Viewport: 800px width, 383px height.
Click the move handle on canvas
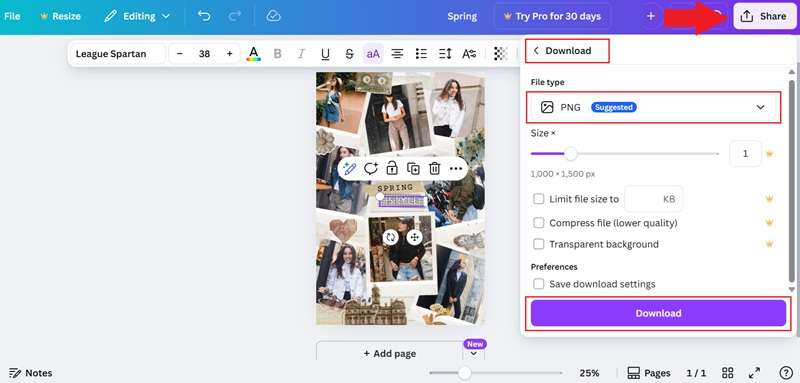(414, 237)
